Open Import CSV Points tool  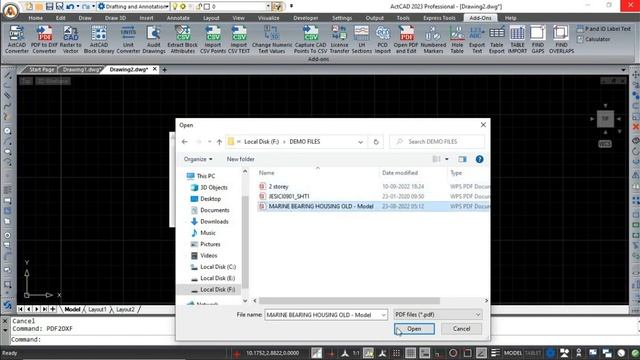pyautogui.click(x=213, y=39)
